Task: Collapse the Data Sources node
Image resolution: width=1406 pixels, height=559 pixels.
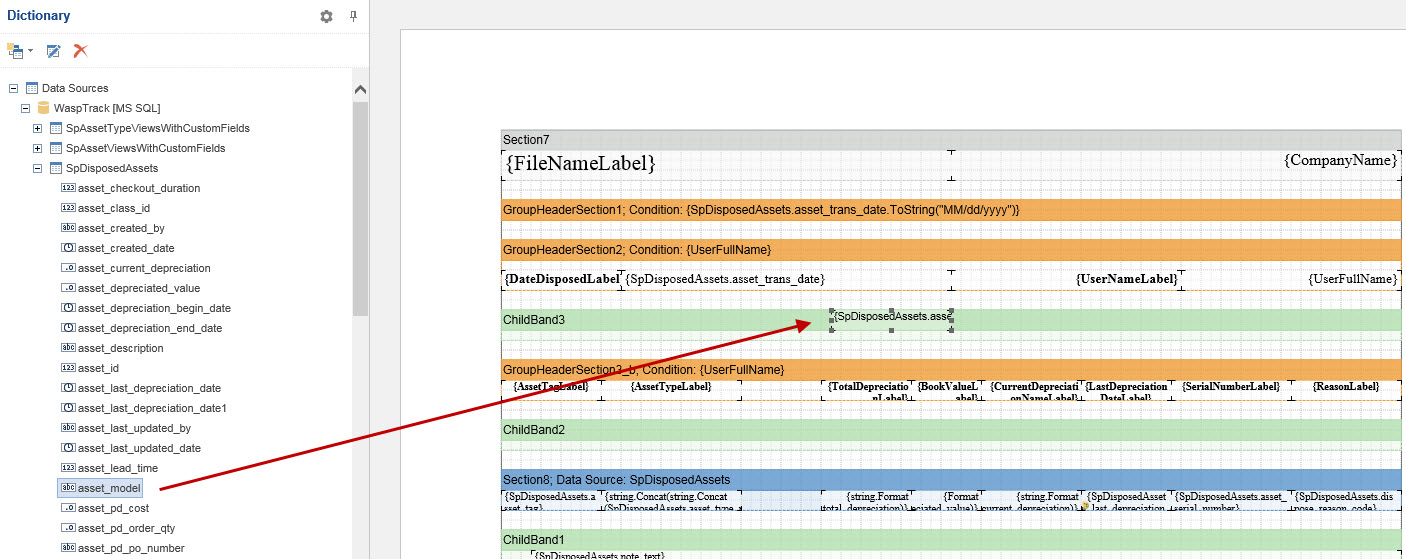Action: [13, 88]
